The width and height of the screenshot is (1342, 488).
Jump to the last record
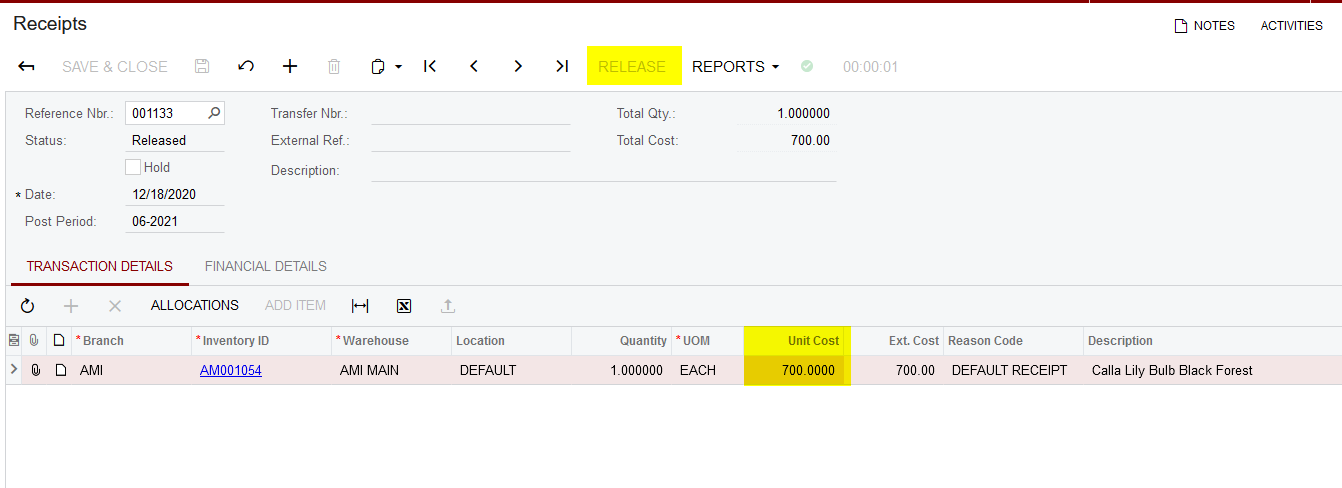click(x=562, y=67)
